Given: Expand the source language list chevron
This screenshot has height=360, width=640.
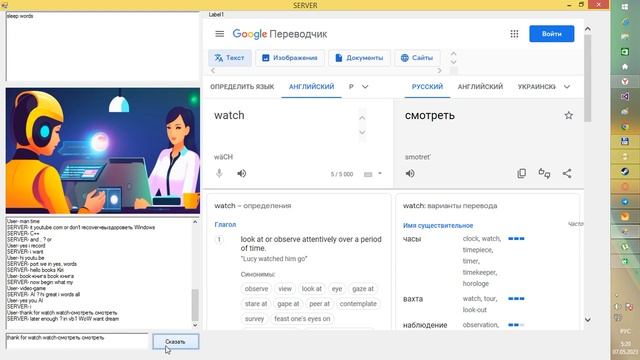Looking at the screenshot, I should [x=365, y=87].
